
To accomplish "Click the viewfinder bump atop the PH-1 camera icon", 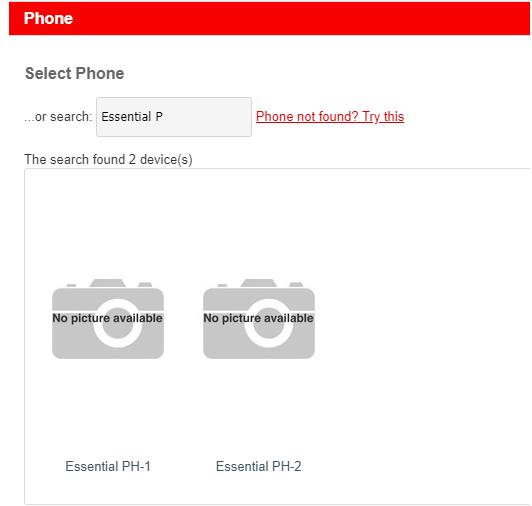I will (108, 283).
